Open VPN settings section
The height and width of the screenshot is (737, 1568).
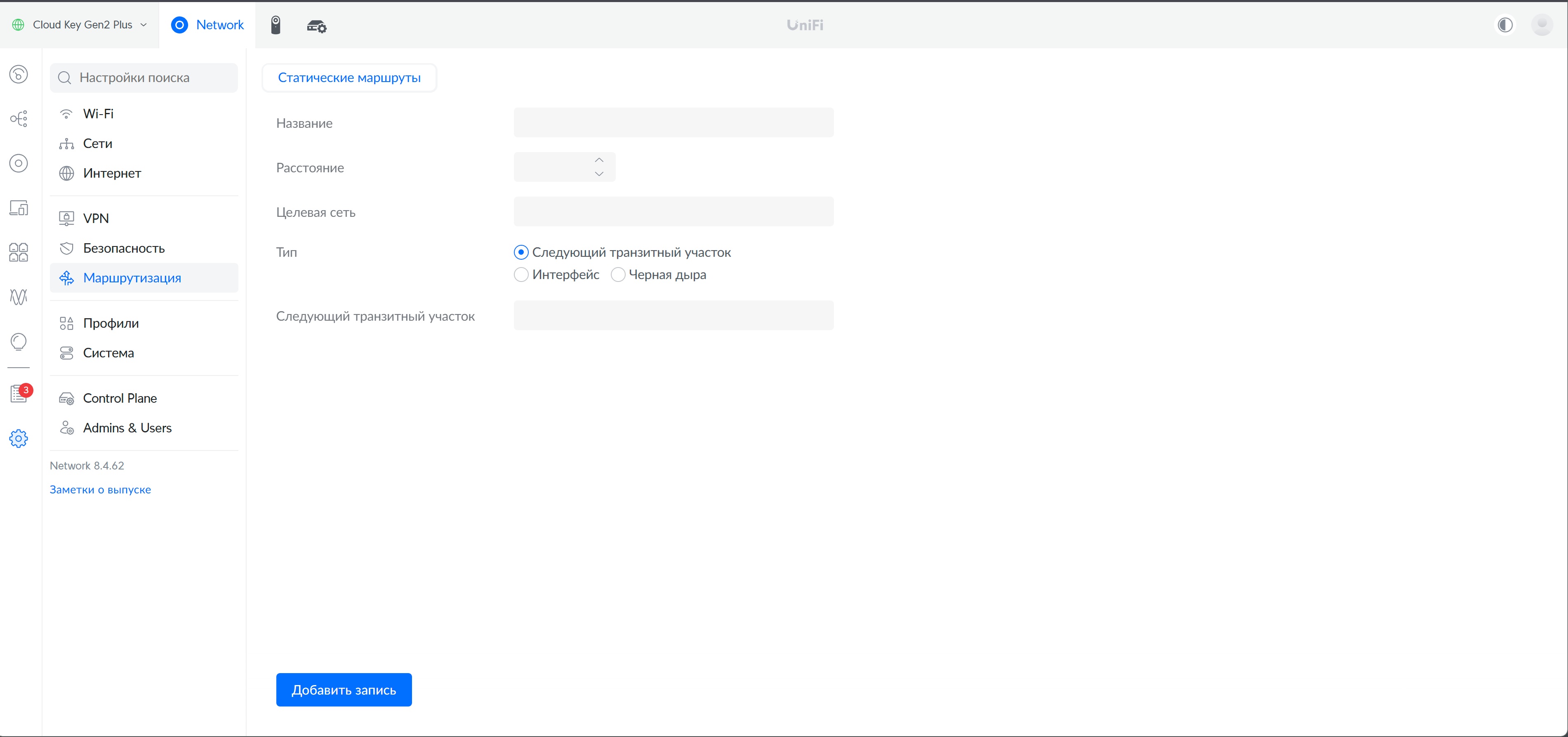144,218
